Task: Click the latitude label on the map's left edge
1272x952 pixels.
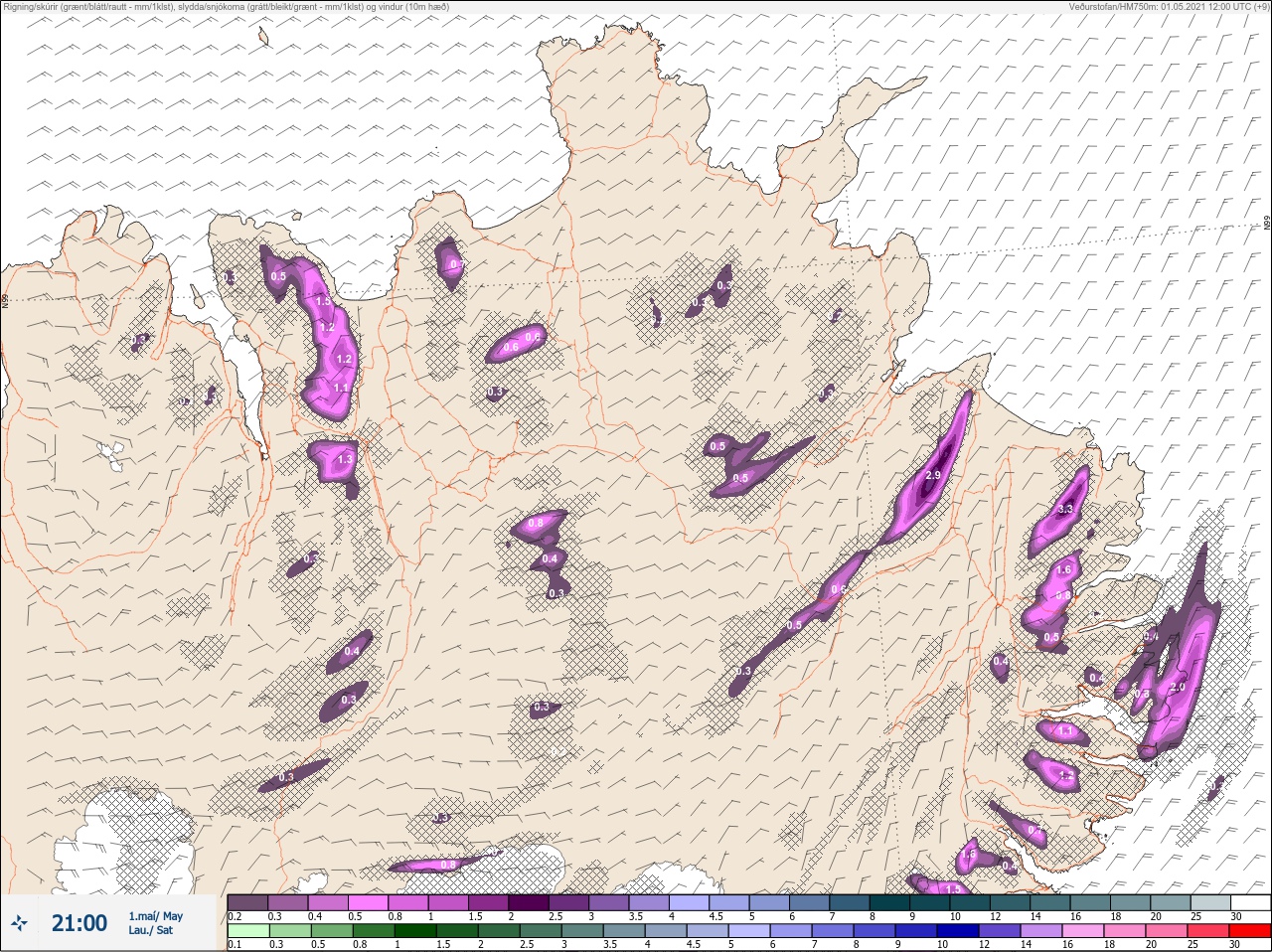Action: 5,299
